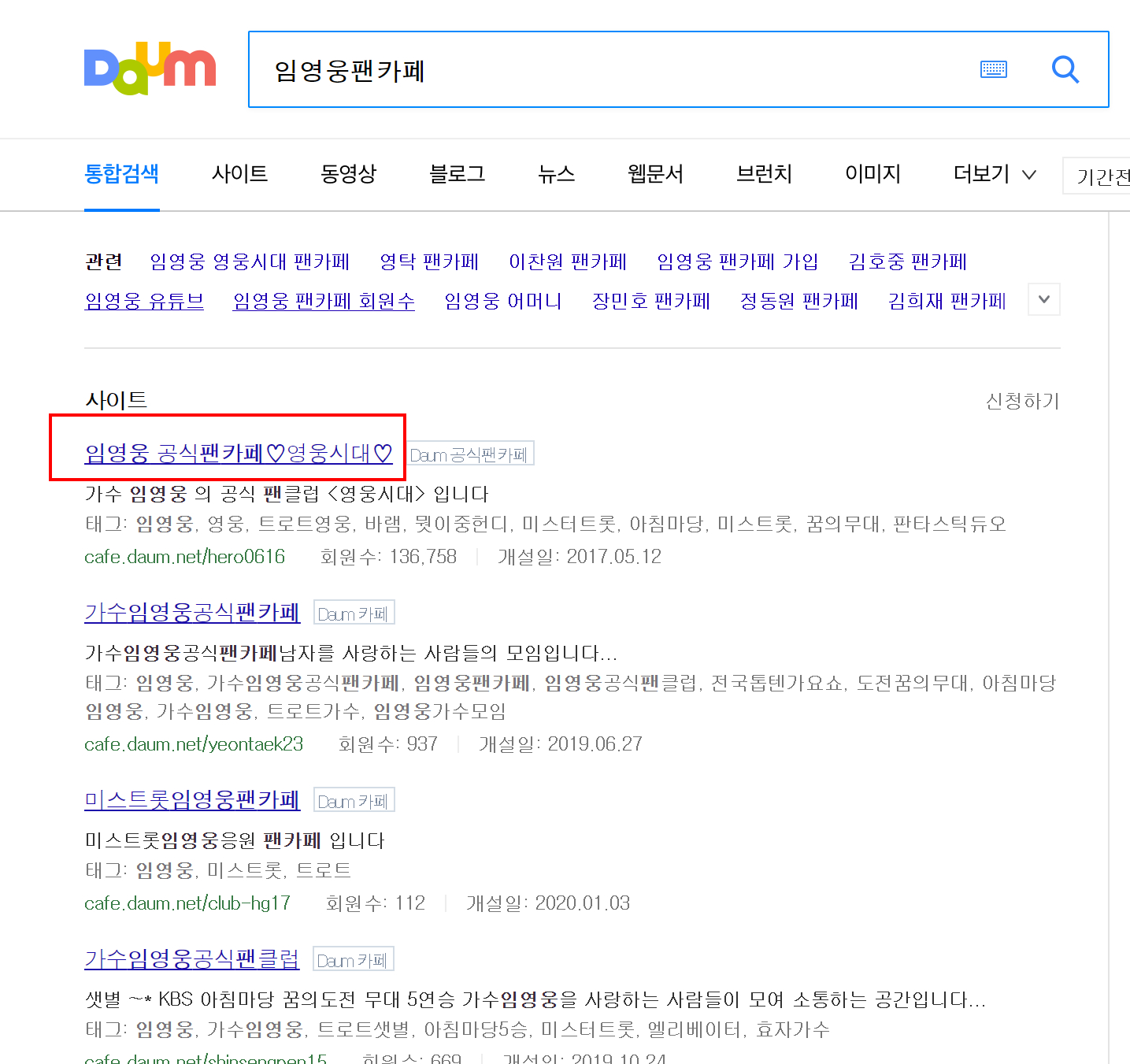Click Daum 카페 badge beside 미스트롯임영웅팬카페
The width and height of the screenshot is (1130, 1064).
(x=354, y=800)
